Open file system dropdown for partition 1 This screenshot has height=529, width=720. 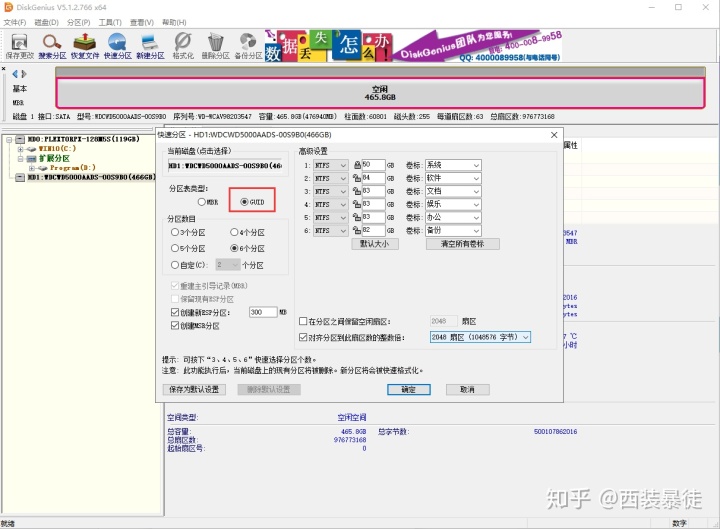click(x=331, y=165)
